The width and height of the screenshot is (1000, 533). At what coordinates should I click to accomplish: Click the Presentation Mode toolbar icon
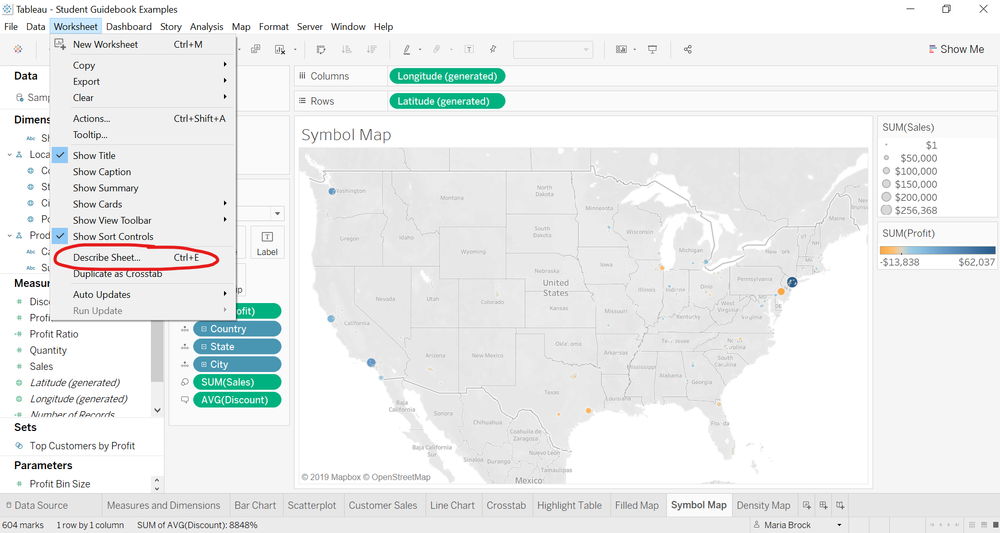click(652, 49)
